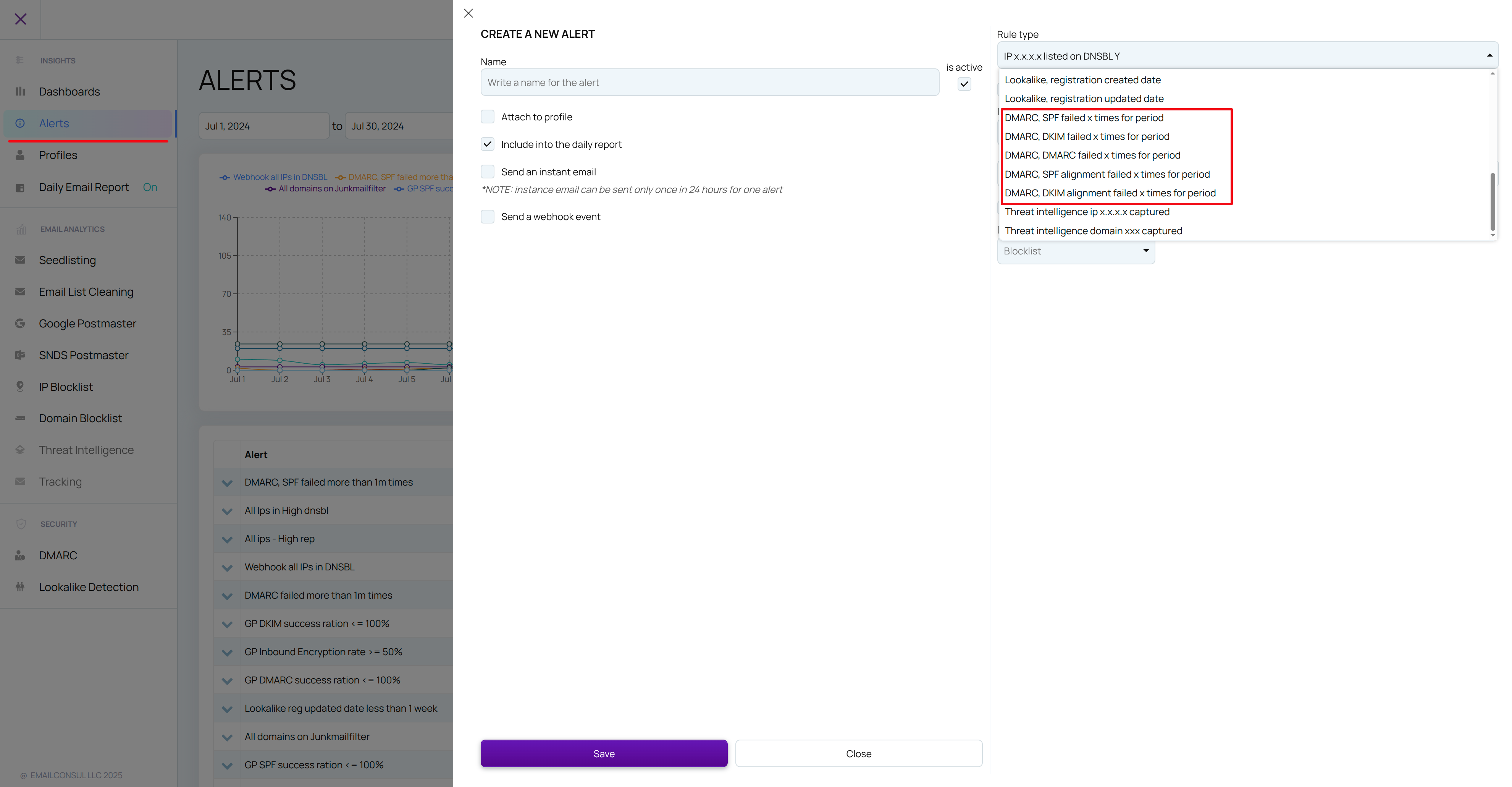Enable Send an instant email checkbox
Image resolution: width=1512 pixels, height=787 pixels.
pos(487,172)
